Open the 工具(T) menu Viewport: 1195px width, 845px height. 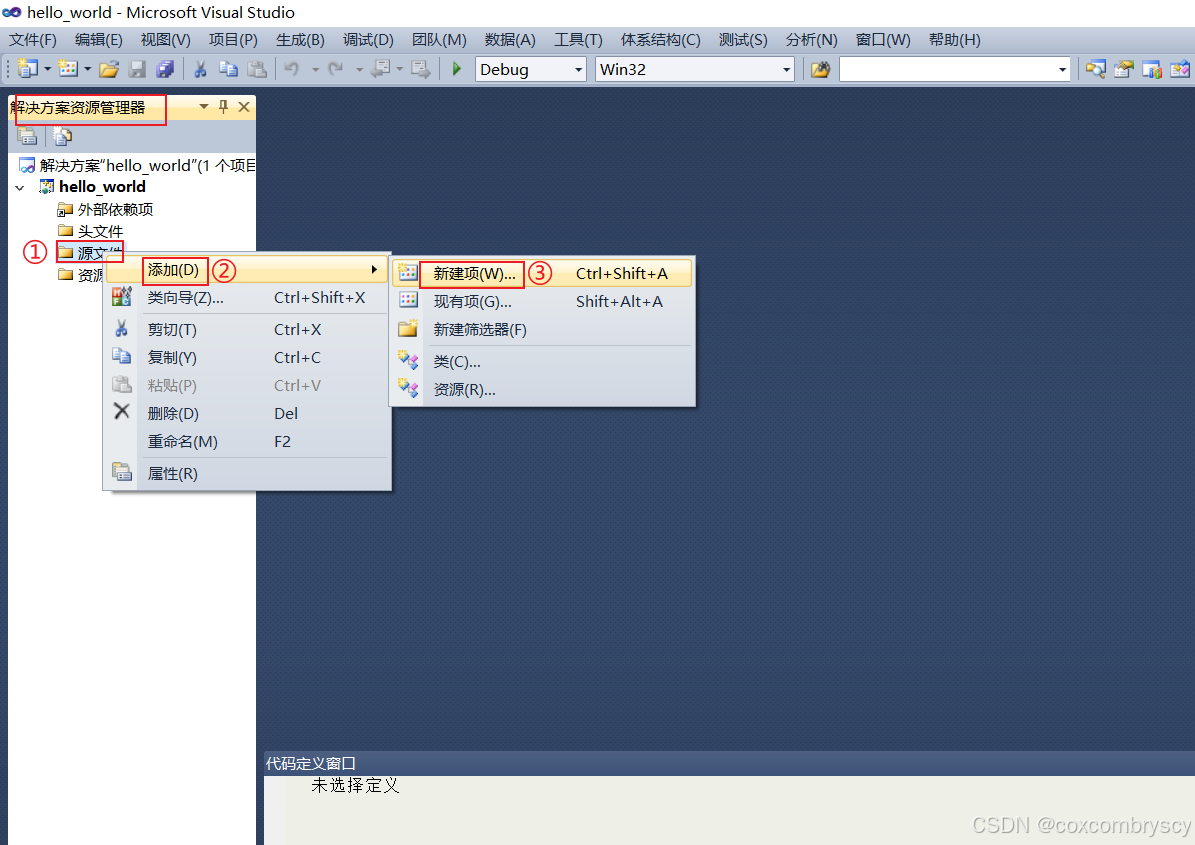[578, 40]
